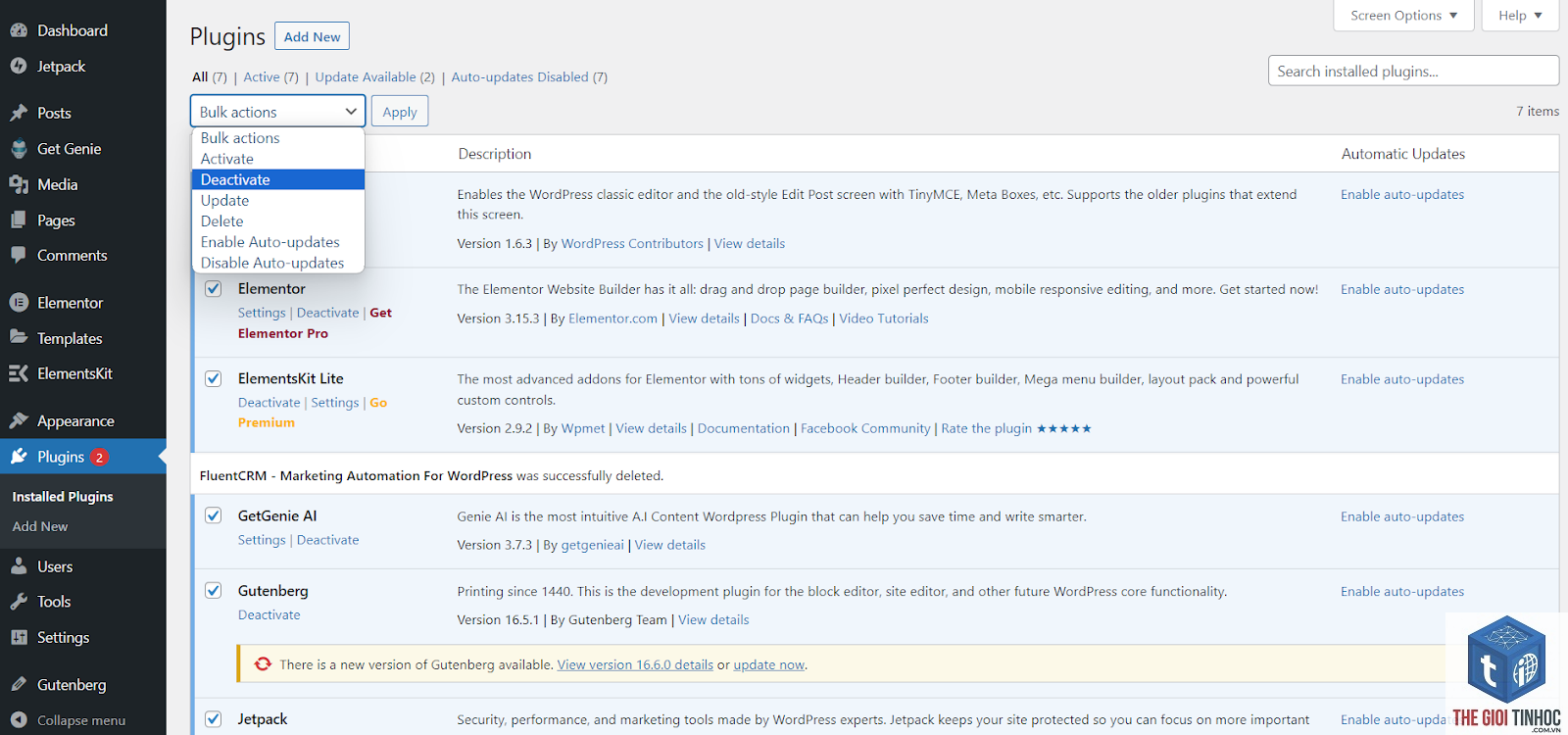This screenshot has height=735, width=1568.
Task: Click the Dashboard icon in sidebar
Action: pyautogui.click(x=19, y=30)
